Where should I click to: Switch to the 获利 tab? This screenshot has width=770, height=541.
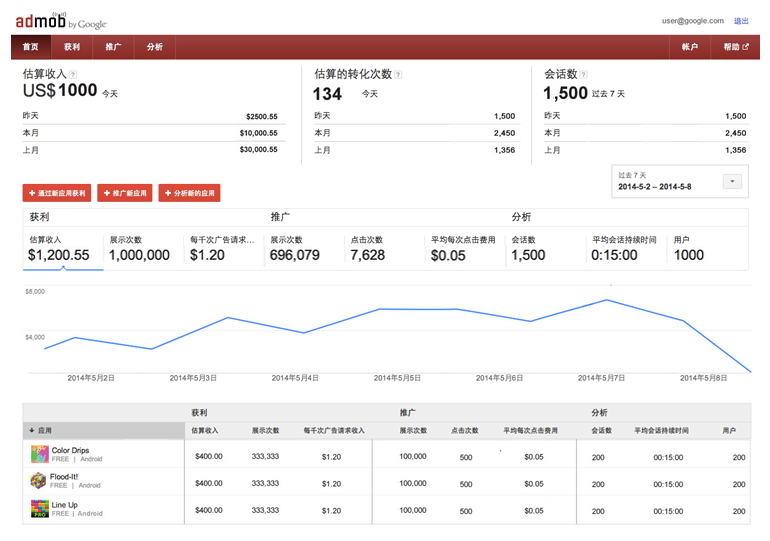72,47
